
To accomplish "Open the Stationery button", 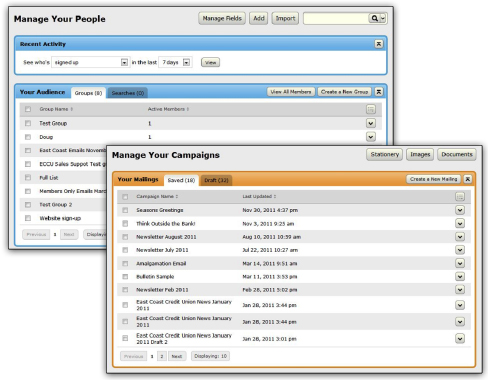I will click(385, 154).
